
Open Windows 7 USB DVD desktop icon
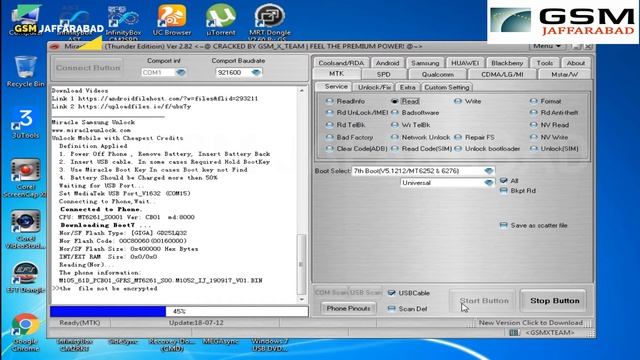tap(269, 345)
